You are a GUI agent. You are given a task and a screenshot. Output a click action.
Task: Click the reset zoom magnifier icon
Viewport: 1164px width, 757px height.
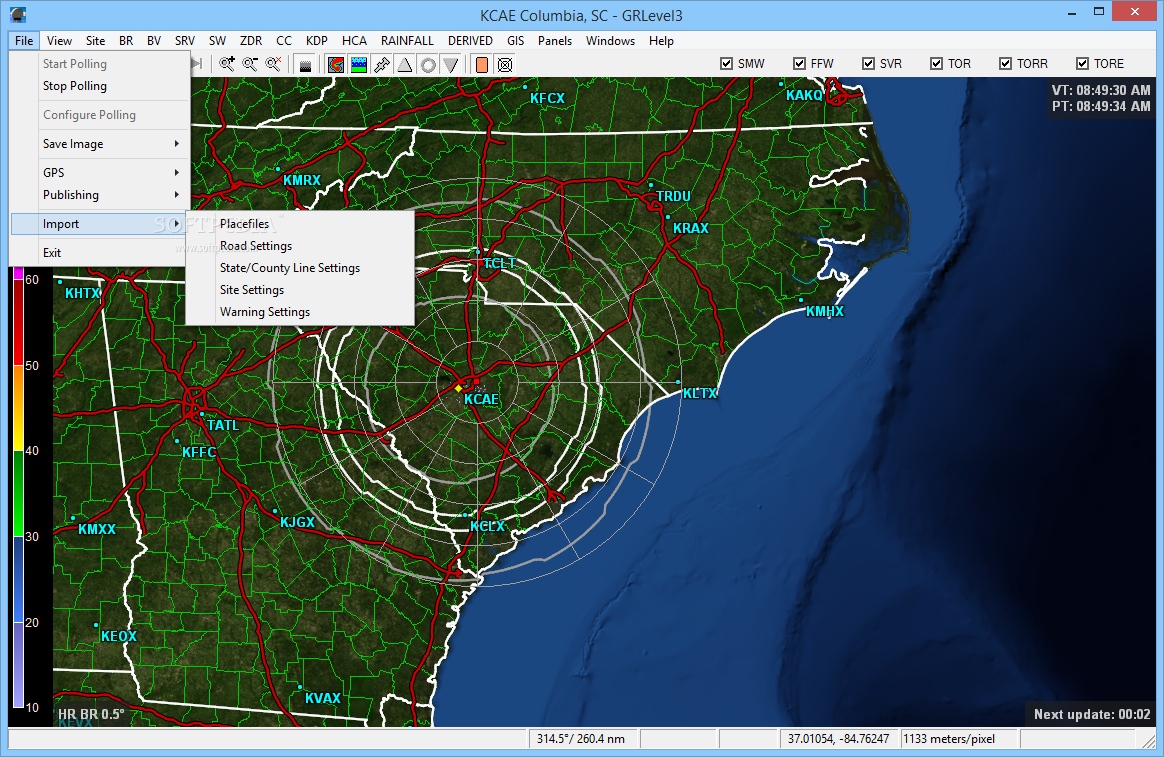(272, 64)
